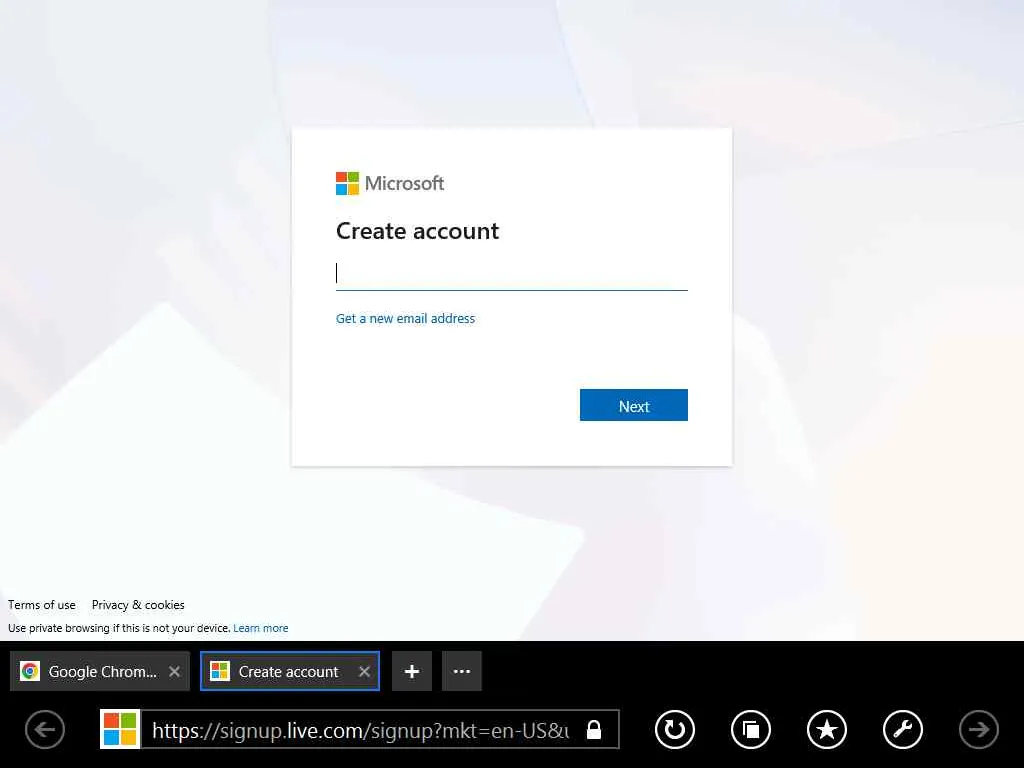Click the signup.live.com address bar
Viewport: 1024px width, 768px height.
tap(360, 729)
